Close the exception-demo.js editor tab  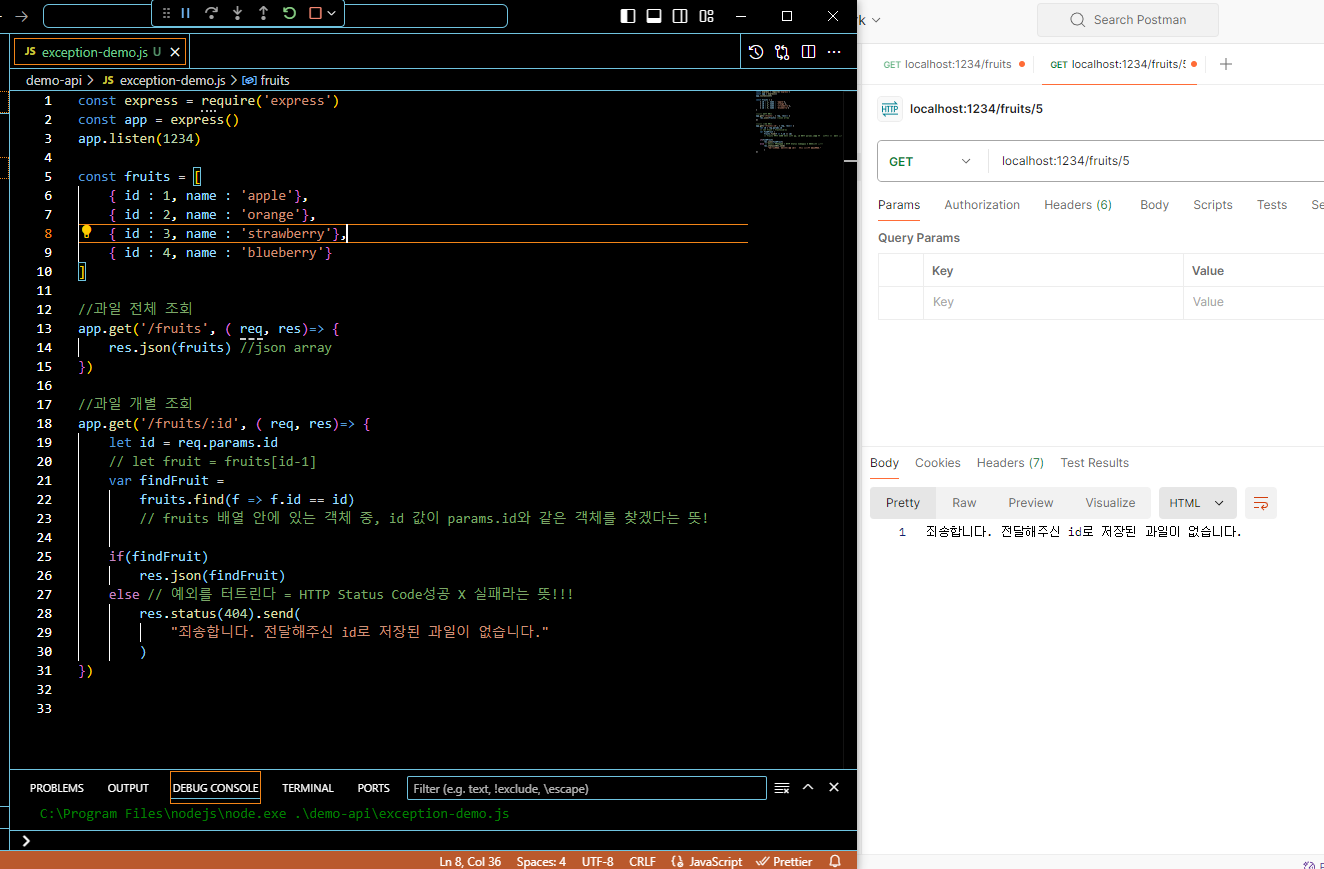click(x=175, y=52)
